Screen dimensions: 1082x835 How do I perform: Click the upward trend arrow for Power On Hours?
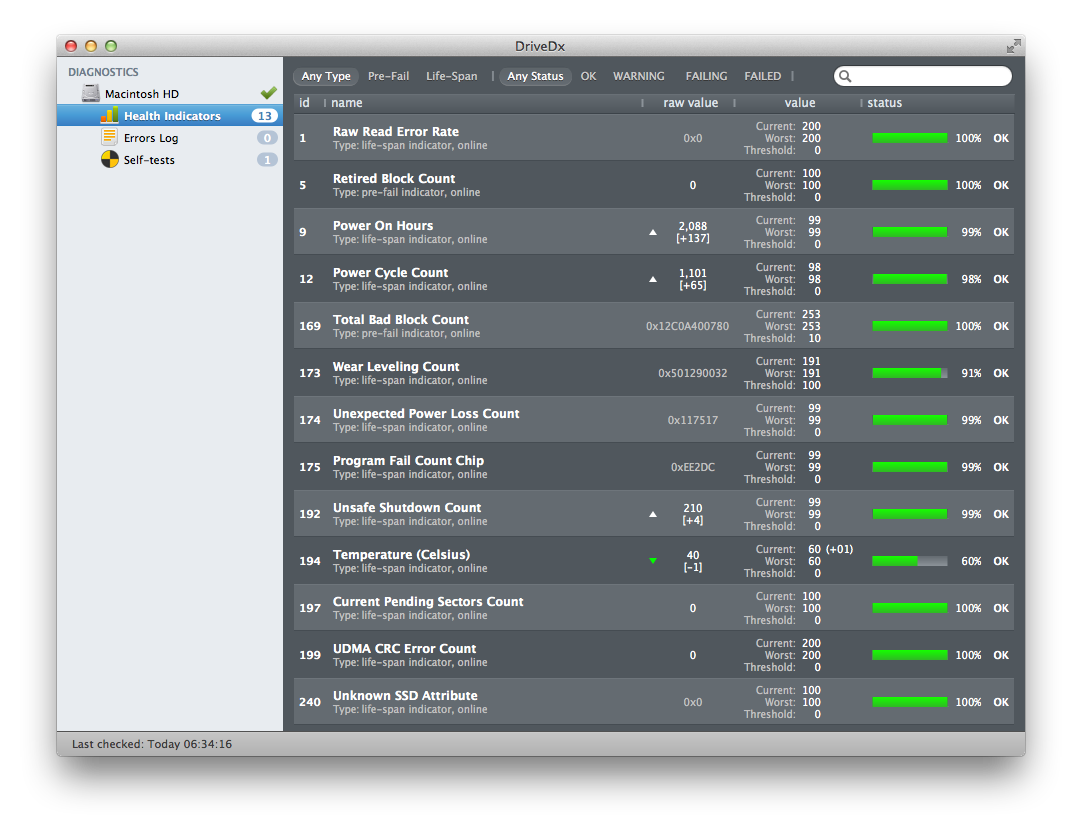(653, 233)
